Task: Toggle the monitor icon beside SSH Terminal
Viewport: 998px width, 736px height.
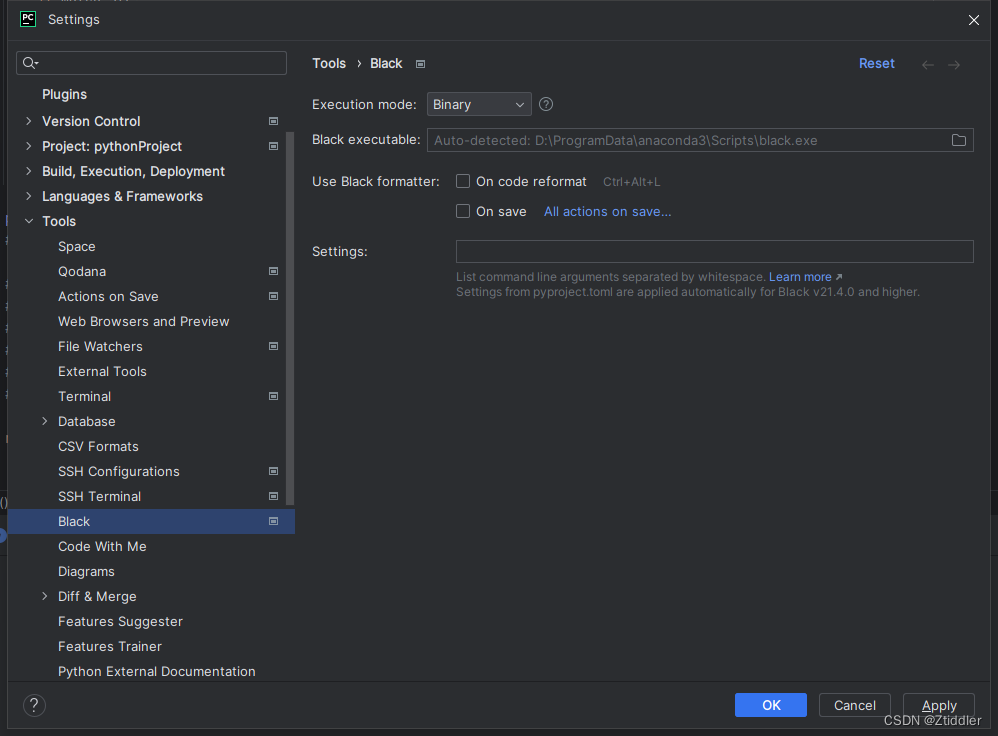Action: (273, 496)
